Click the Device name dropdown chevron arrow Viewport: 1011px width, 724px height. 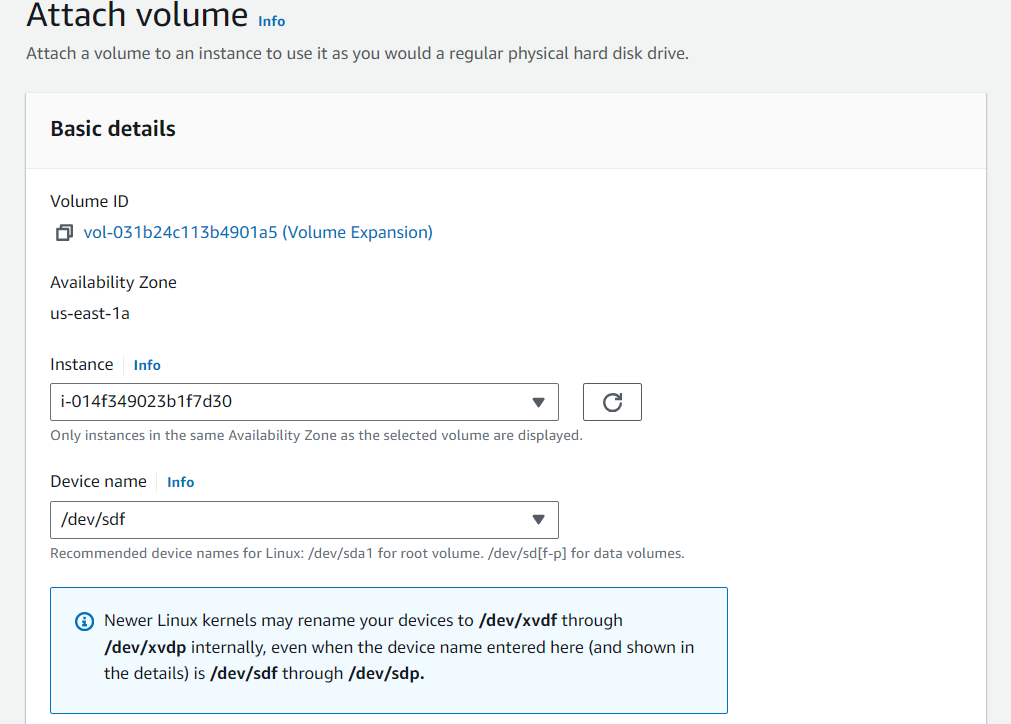click(x=541, y=520)
